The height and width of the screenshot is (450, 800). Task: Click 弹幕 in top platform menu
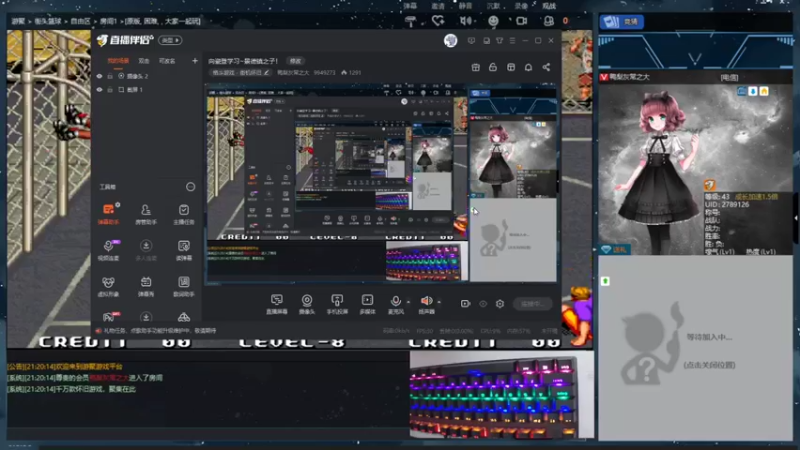pyautogui.click(x=410, y=6)
